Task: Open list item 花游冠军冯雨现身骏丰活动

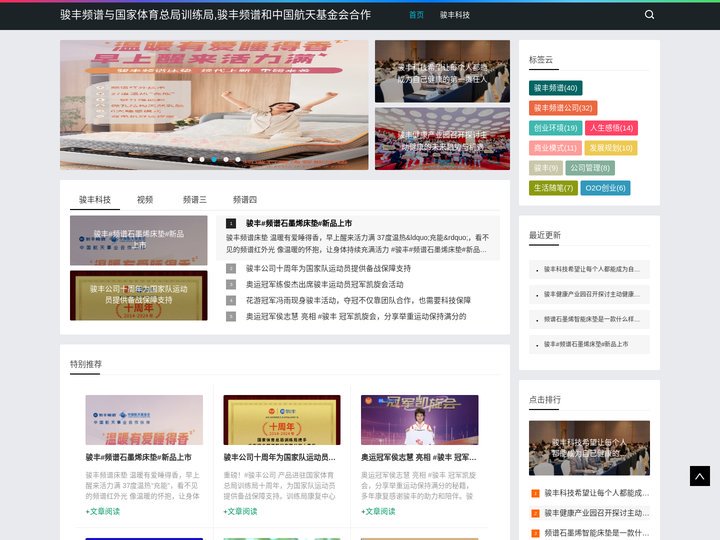Action: tap(358, 300)
